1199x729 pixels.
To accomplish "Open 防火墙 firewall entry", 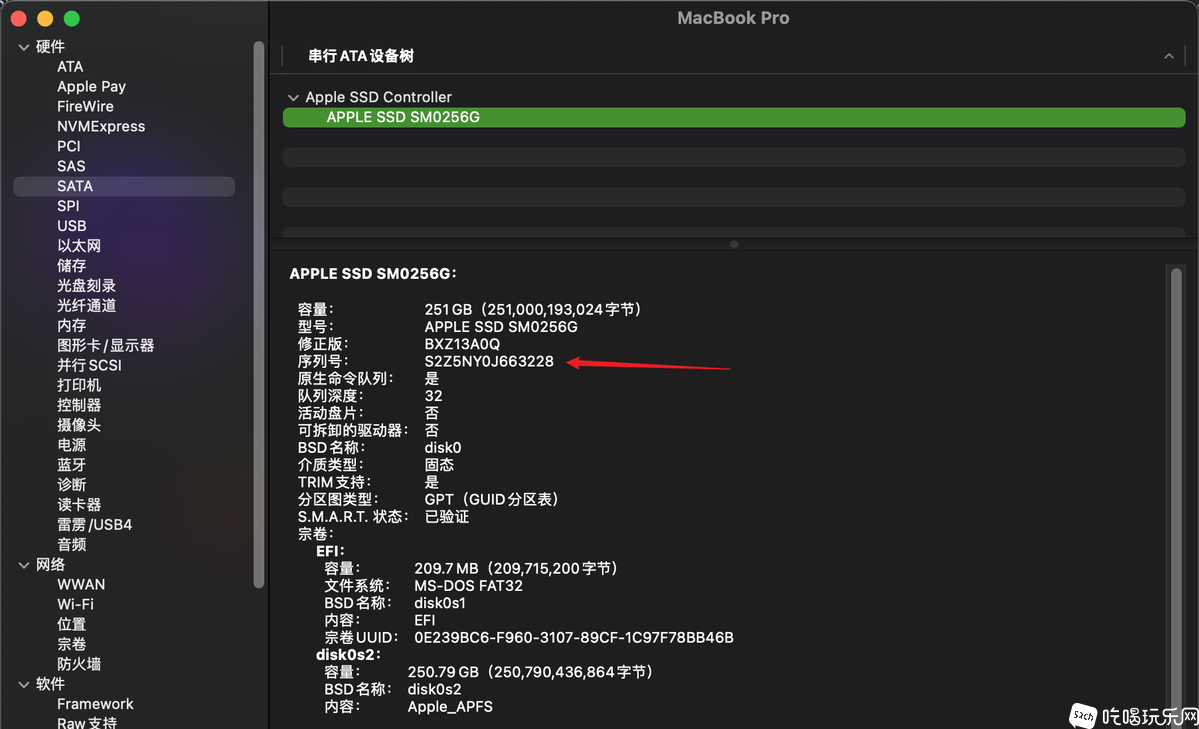I will tap(79, 663).
